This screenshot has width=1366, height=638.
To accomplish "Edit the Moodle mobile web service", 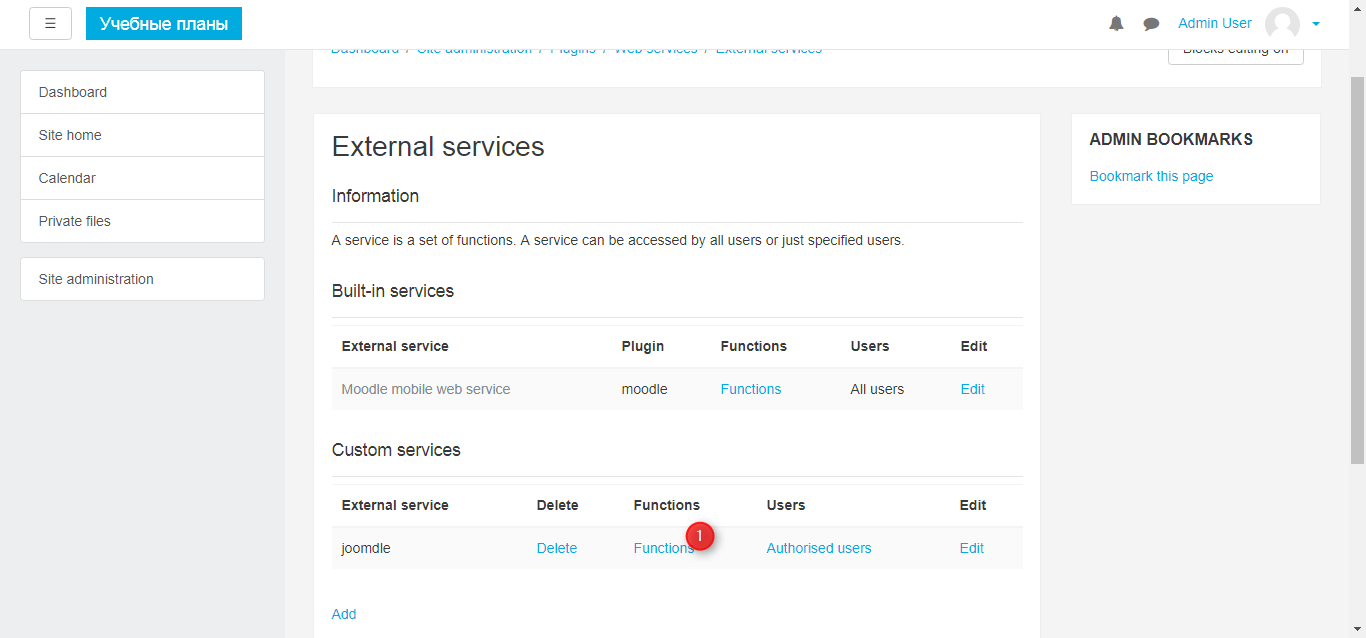I will click(x=972, y=389).
